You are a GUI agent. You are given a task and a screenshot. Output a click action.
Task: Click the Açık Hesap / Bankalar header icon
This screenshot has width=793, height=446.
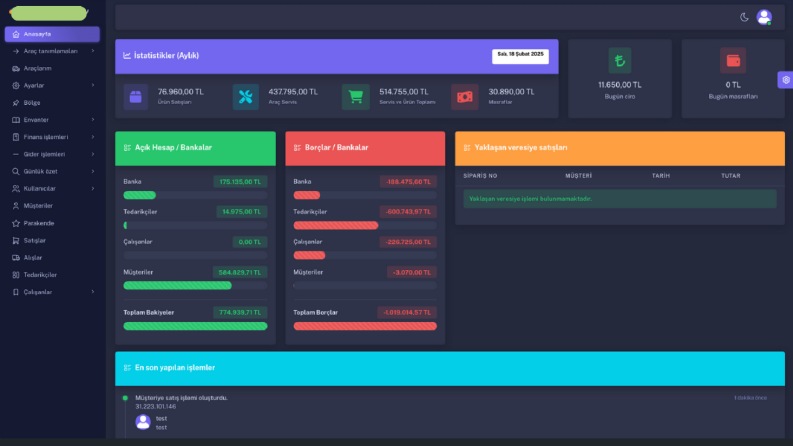pyautogui.click(x=127, y=148)
